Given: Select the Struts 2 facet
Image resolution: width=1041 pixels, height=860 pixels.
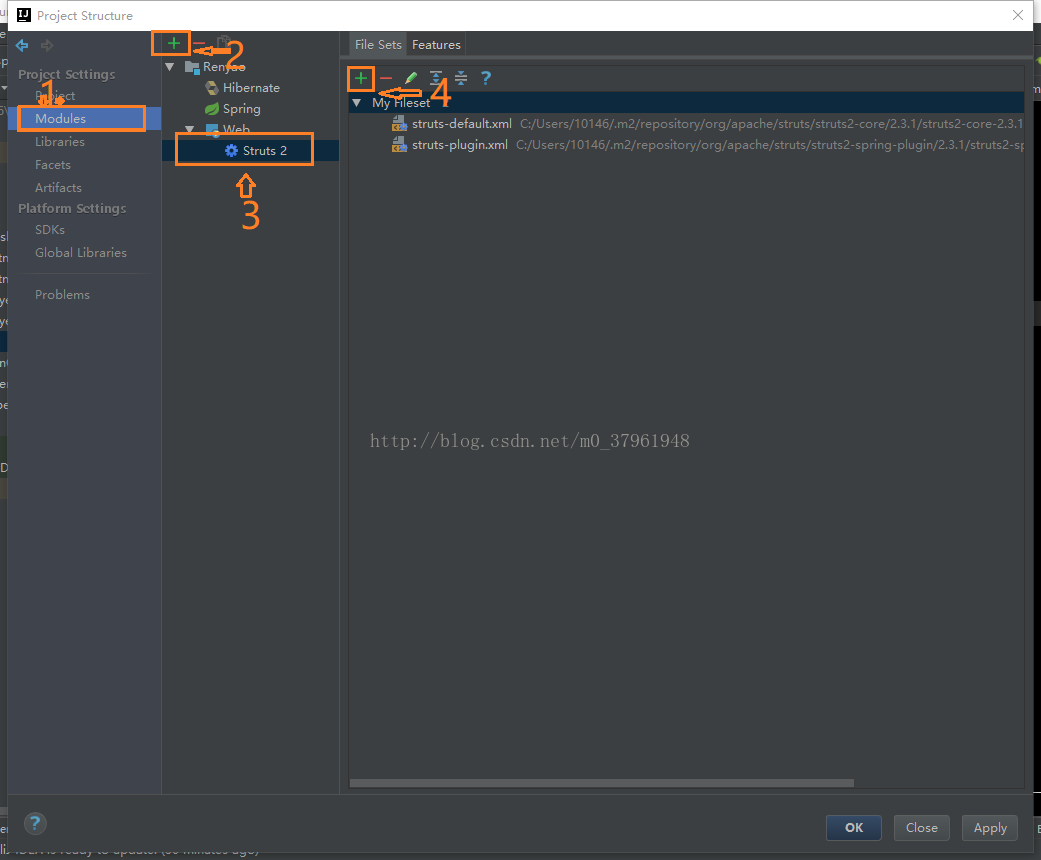Looking at the screenshot, I should point(265,151).
